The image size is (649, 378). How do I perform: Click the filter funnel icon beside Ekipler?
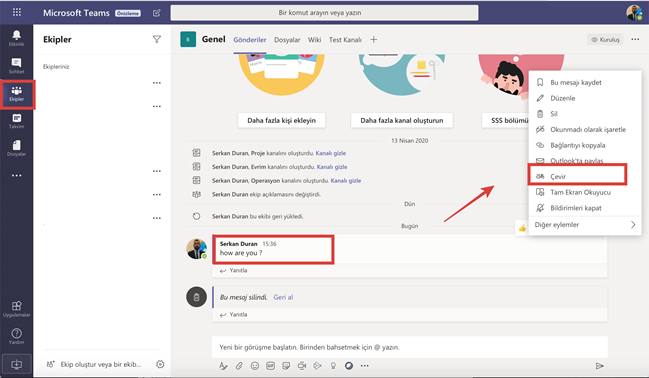point(156,39)
